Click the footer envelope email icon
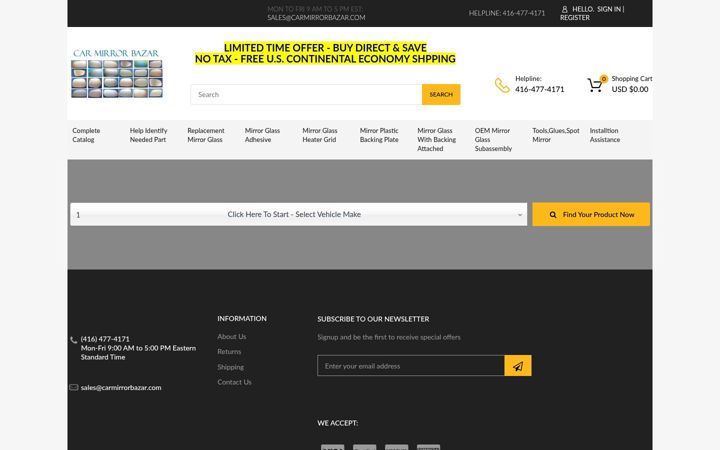 pyautogui.click(x=73, y=388)
